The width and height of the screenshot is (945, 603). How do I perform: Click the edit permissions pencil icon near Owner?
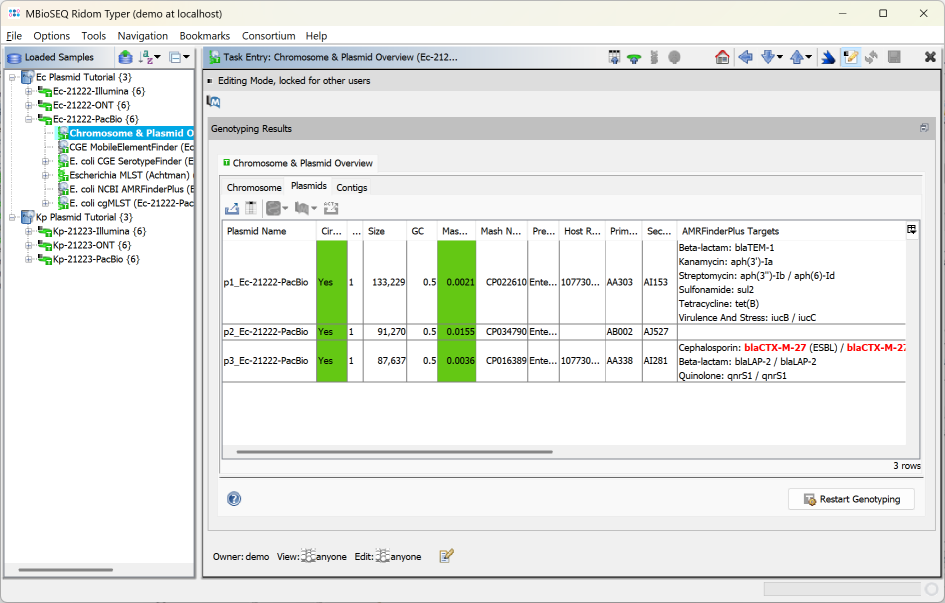446,556
